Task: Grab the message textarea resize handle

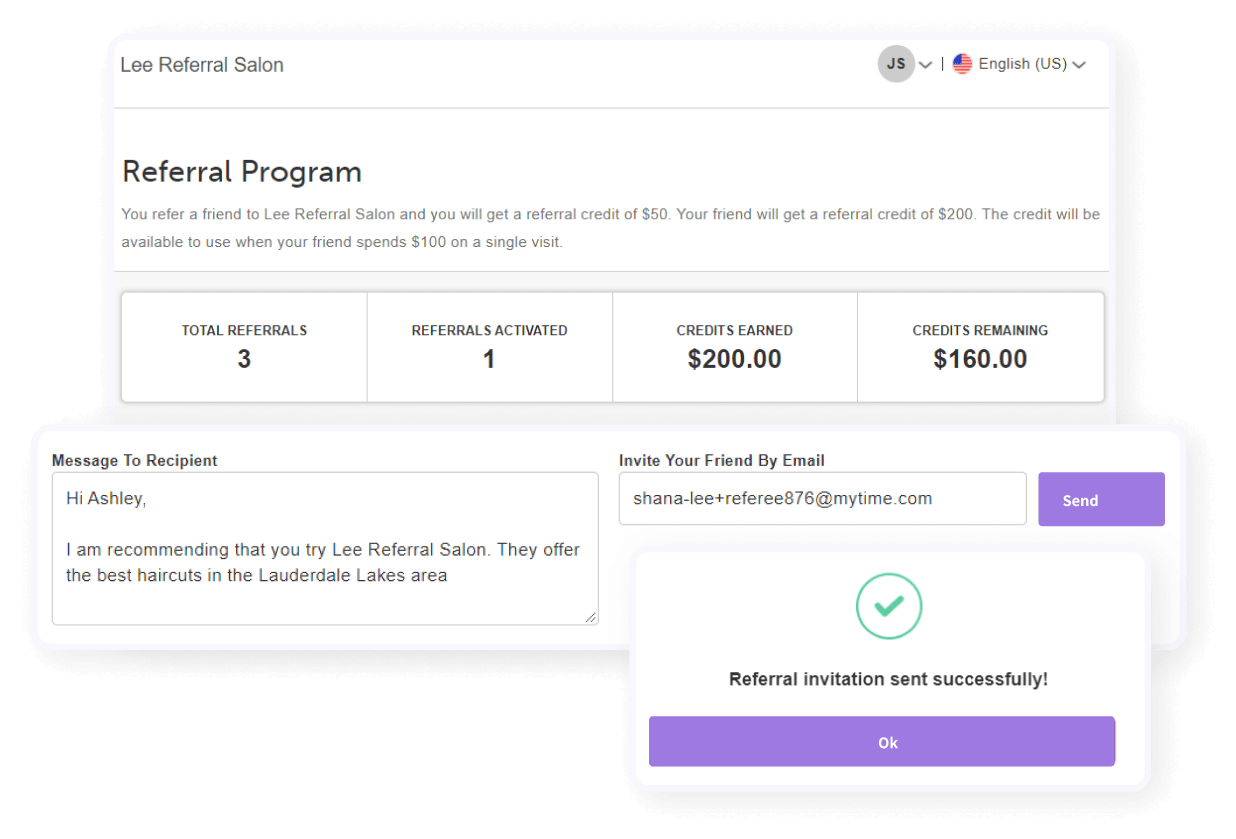Action: pyautogui.click(x=591, y=618)
